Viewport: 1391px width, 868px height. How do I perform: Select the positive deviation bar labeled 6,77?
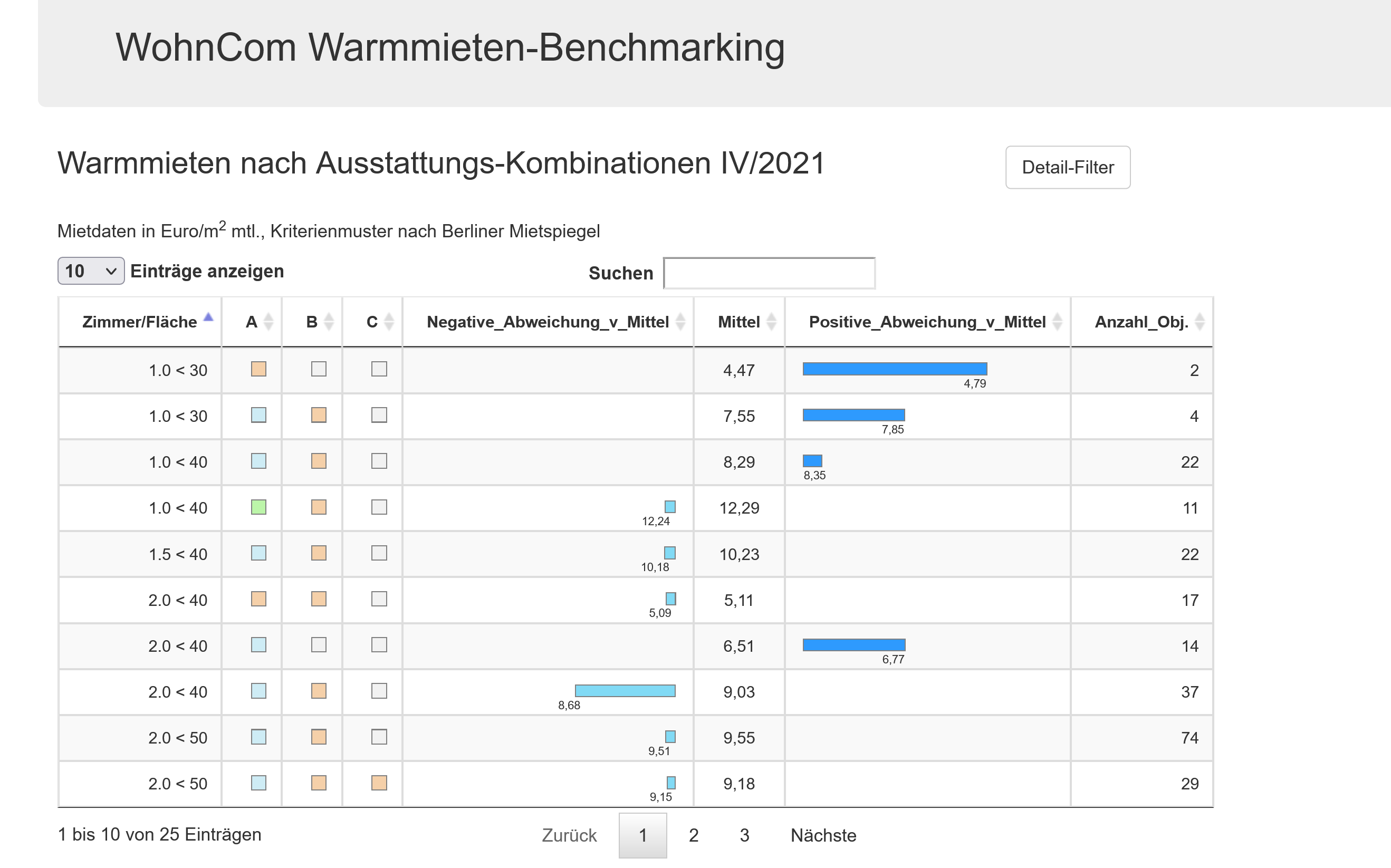854,645
